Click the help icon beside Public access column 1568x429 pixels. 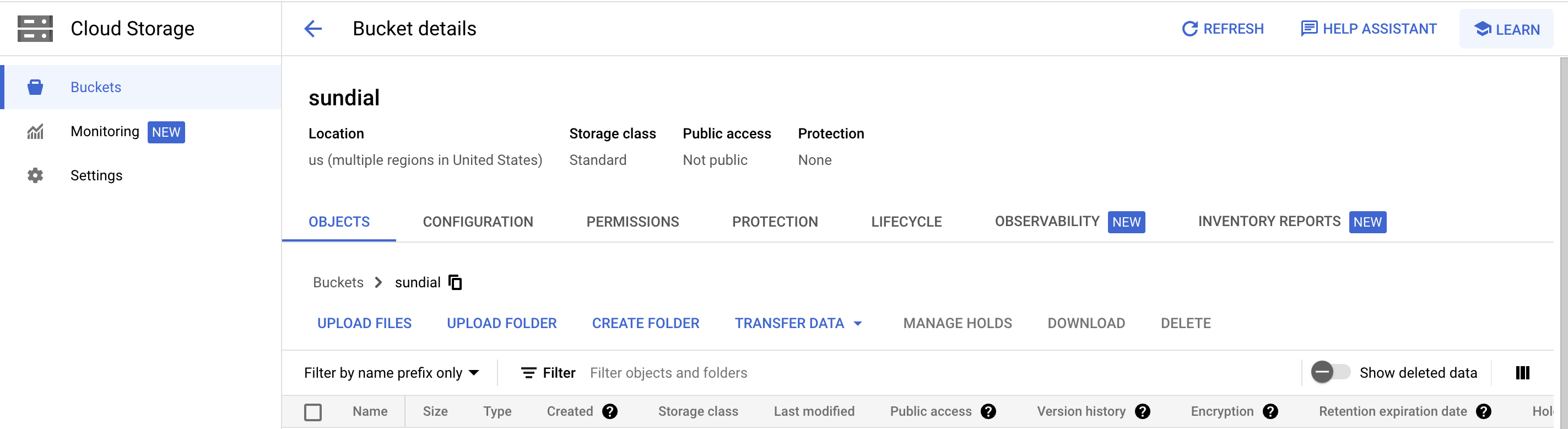[x=988, y=411]
